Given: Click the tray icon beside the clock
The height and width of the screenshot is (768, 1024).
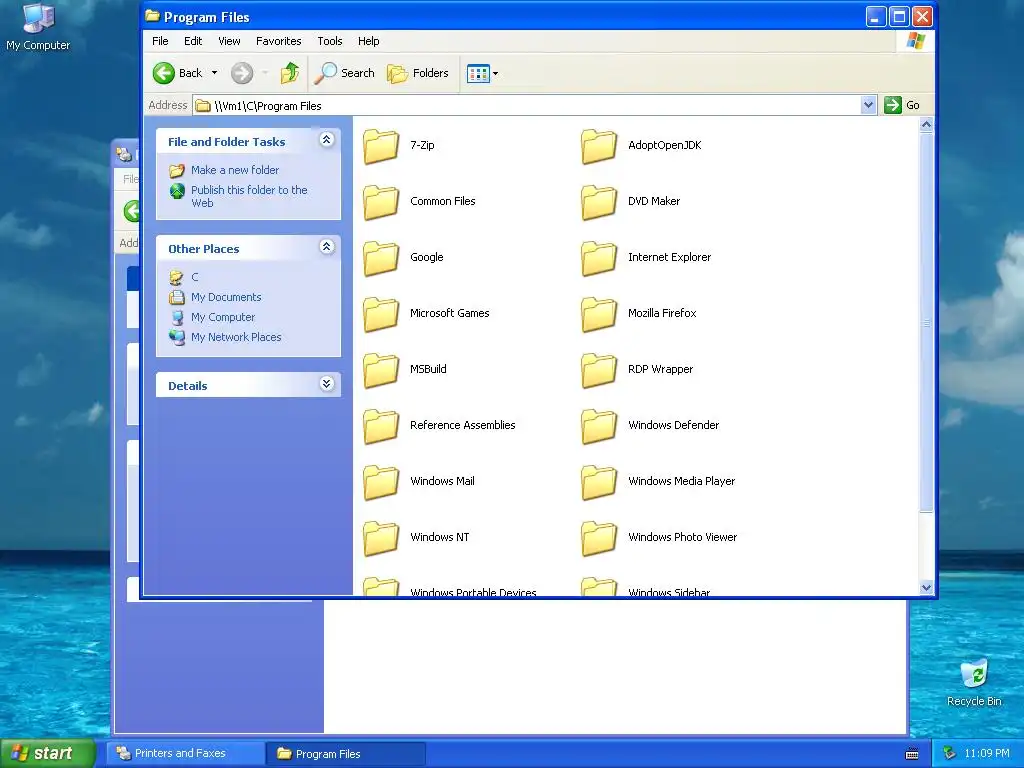Looking at the screenshot, I should (x=950, y=754).
